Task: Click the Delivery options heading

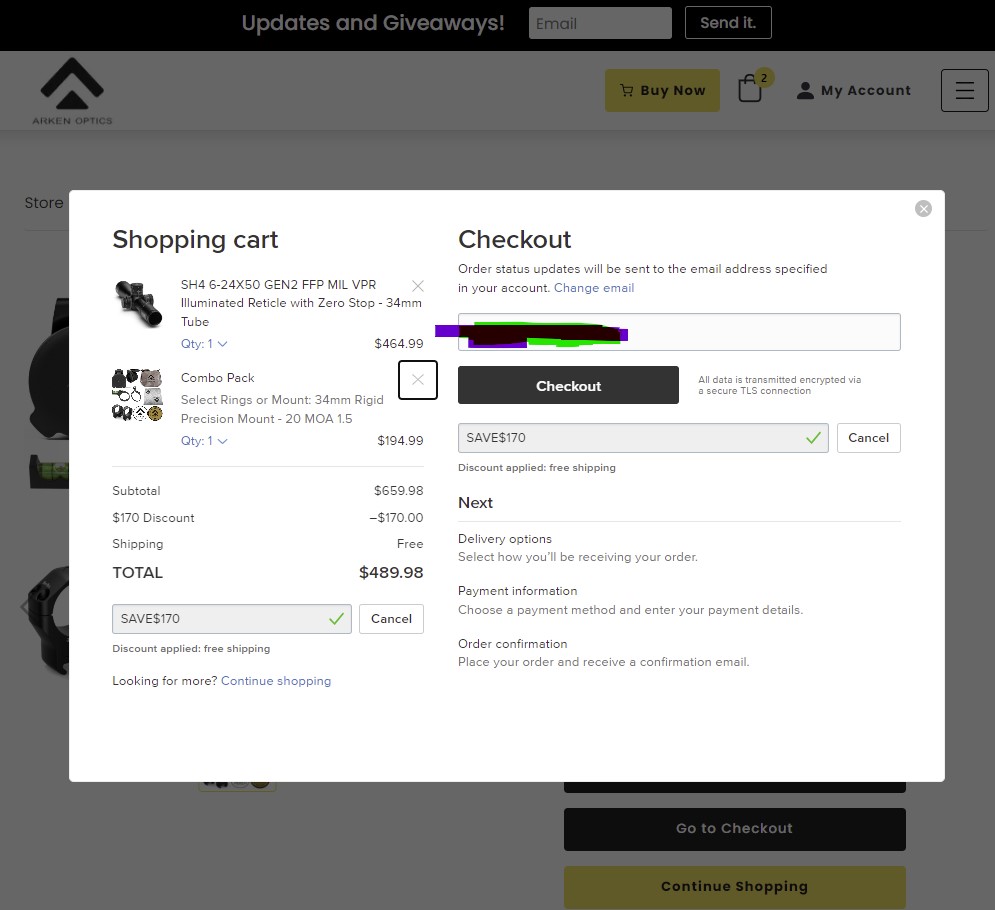Action: [x=504, y=539]
